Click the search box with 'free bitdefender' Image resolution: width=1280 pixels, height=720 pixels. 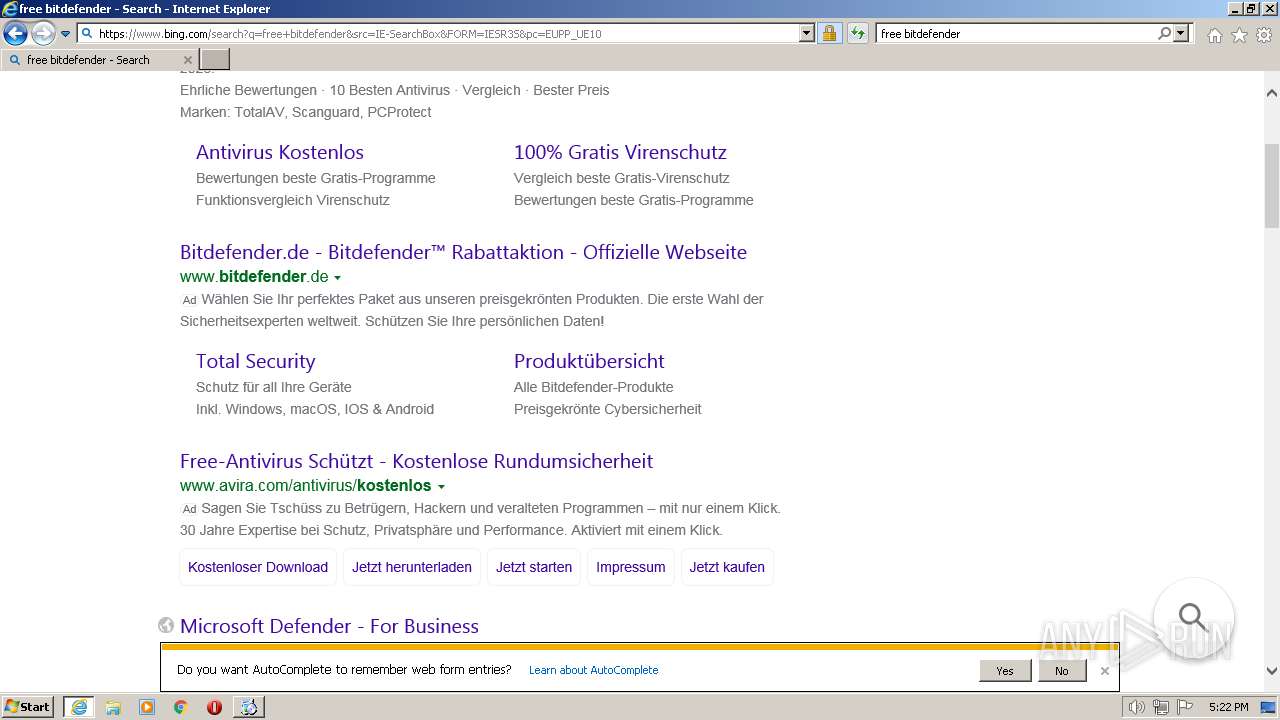[1015, 33]
